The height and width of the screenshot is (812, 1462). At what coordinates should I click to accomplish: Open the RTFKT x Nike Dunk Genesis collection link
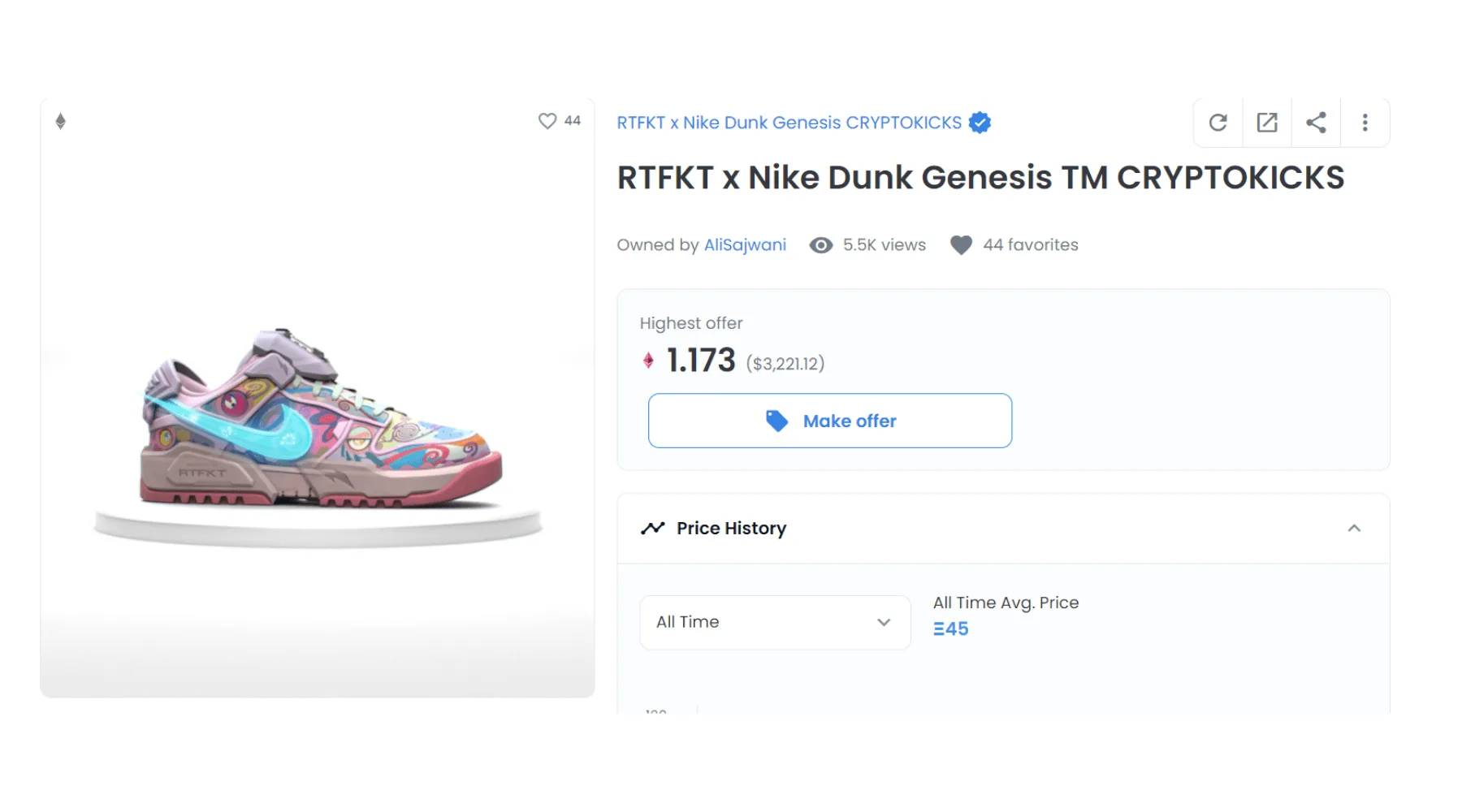[x=789, y=123]
